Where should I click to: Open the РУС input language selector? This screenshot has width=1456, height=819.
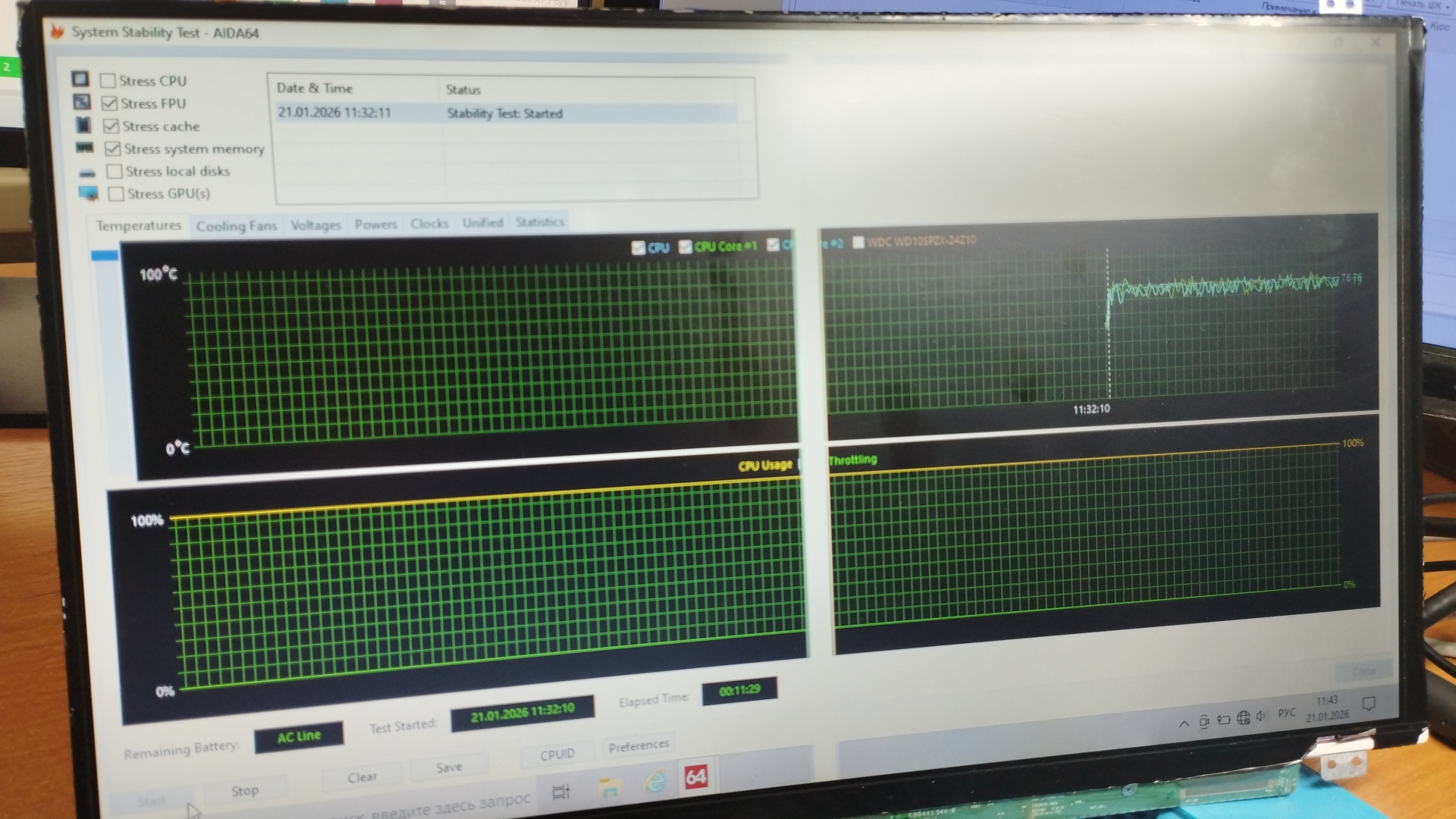click(x=1286, y=713)
